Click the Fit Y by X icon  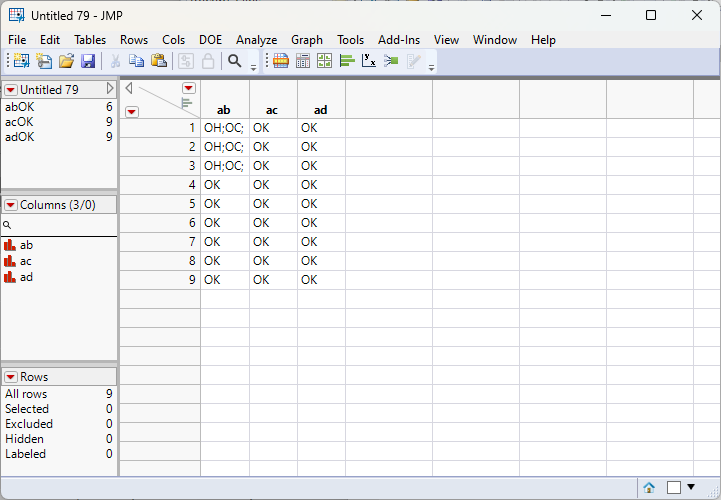[x=369, y=61]
